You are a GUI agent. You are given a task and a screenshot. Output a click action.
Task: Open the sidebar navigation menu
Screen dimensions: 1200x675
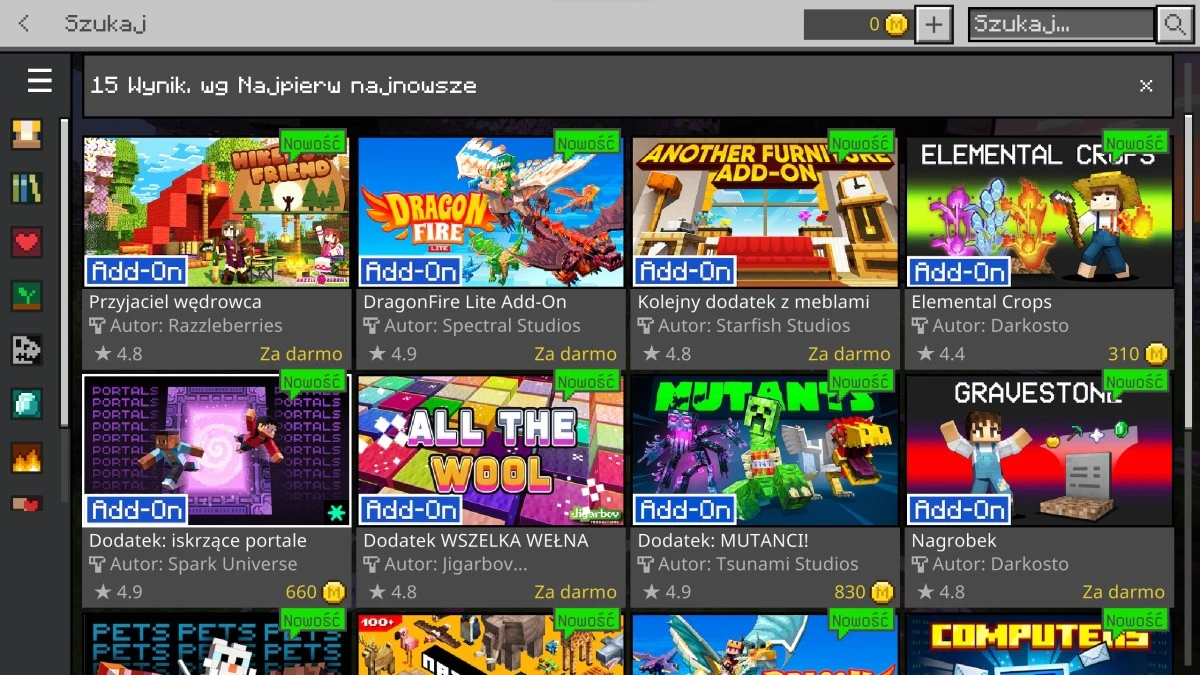(38, 81)
